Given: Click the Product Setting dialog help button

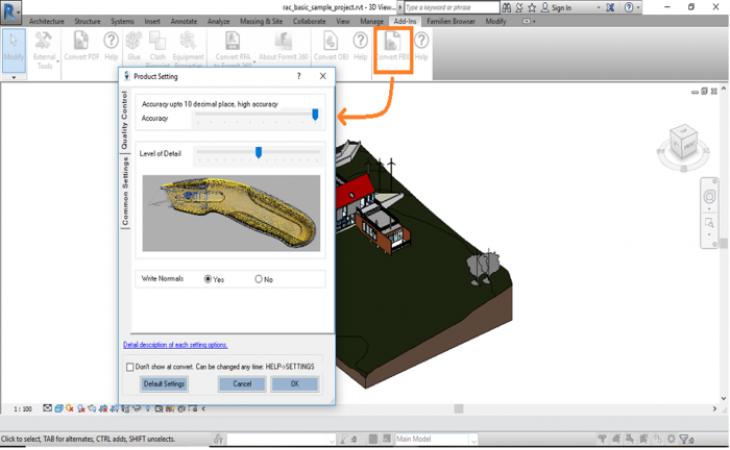Looking at the screenshot, I should point(299,76).
